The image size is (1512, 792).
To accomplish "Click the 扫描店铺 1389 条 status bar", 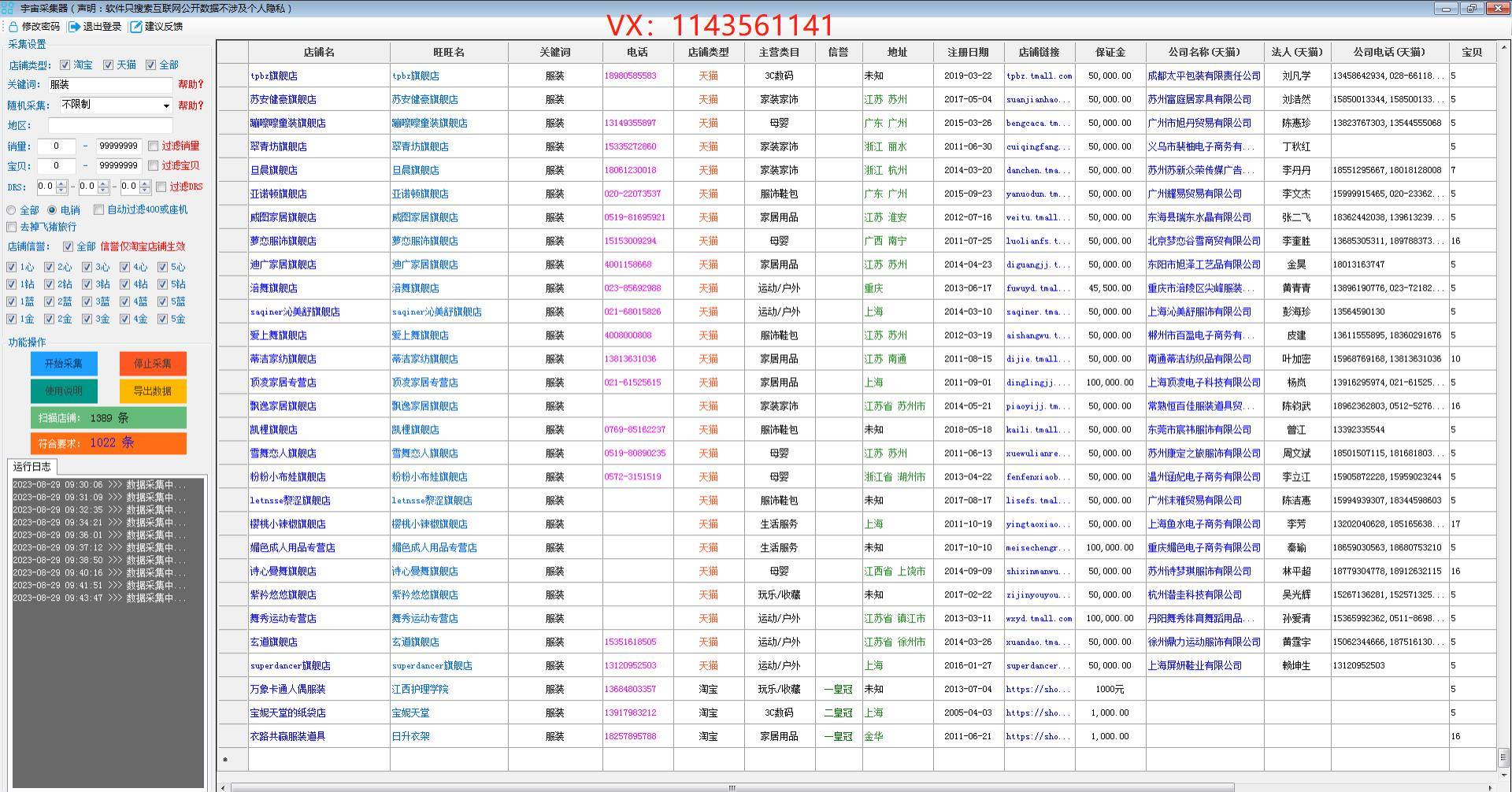I will pos(109,418).
